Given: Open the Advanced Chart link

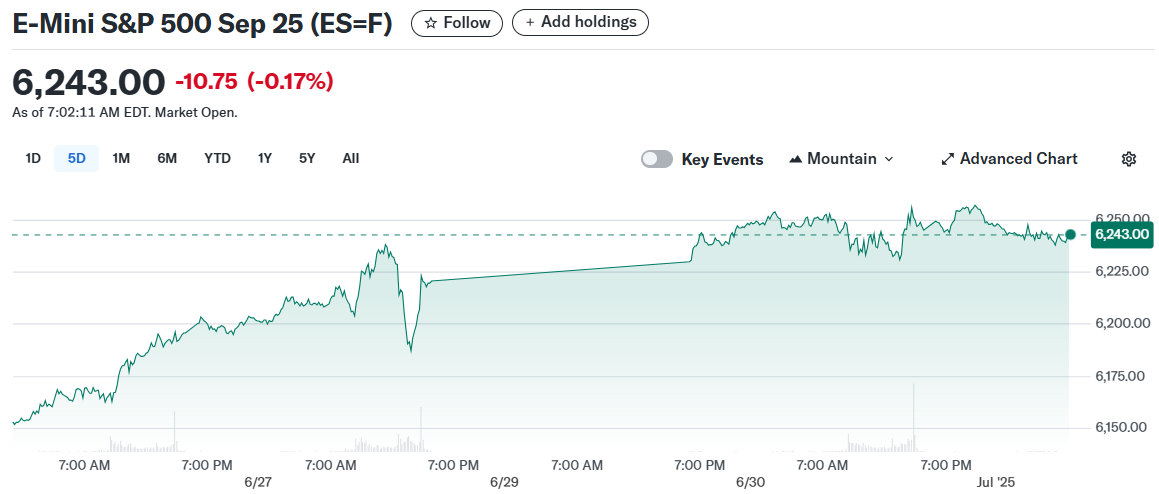Looking at the screenshot, I should (x=1010, y=159).
